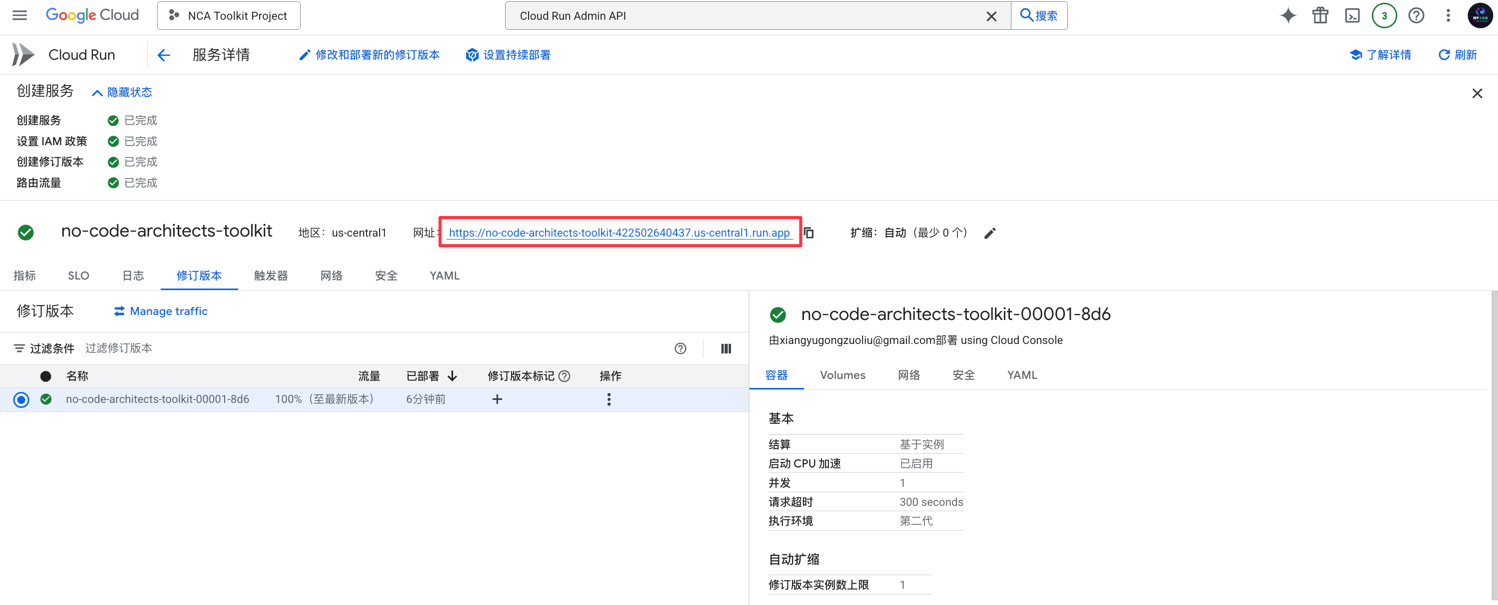Open the Google Cloud navigation hamburger menu
This screenshot has height=605, width=1498.
20,15
